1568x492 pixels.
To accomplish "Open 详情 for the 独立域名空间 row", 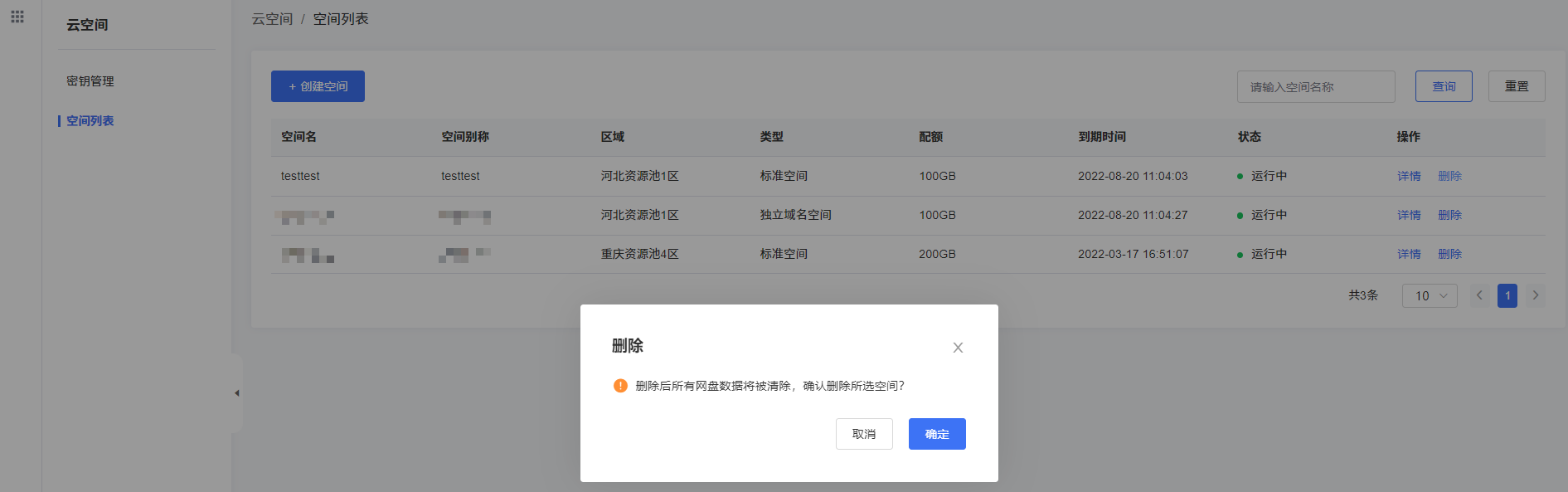I will pos(1408,215).
